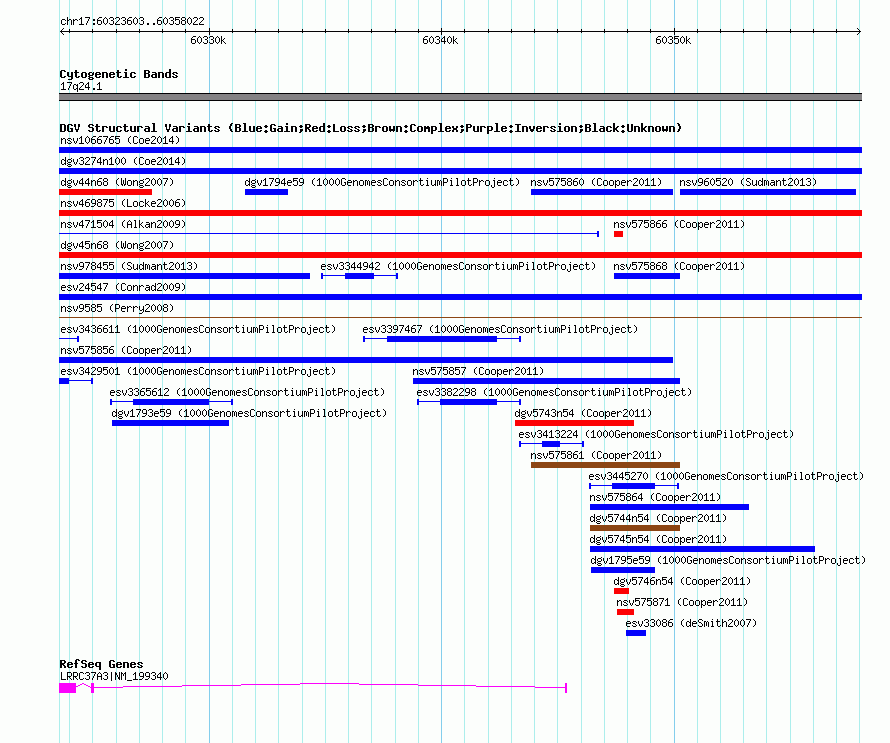Select the red nsv575871 loss bar
This screenshot has height=743, width=890.
pos(625,612)
